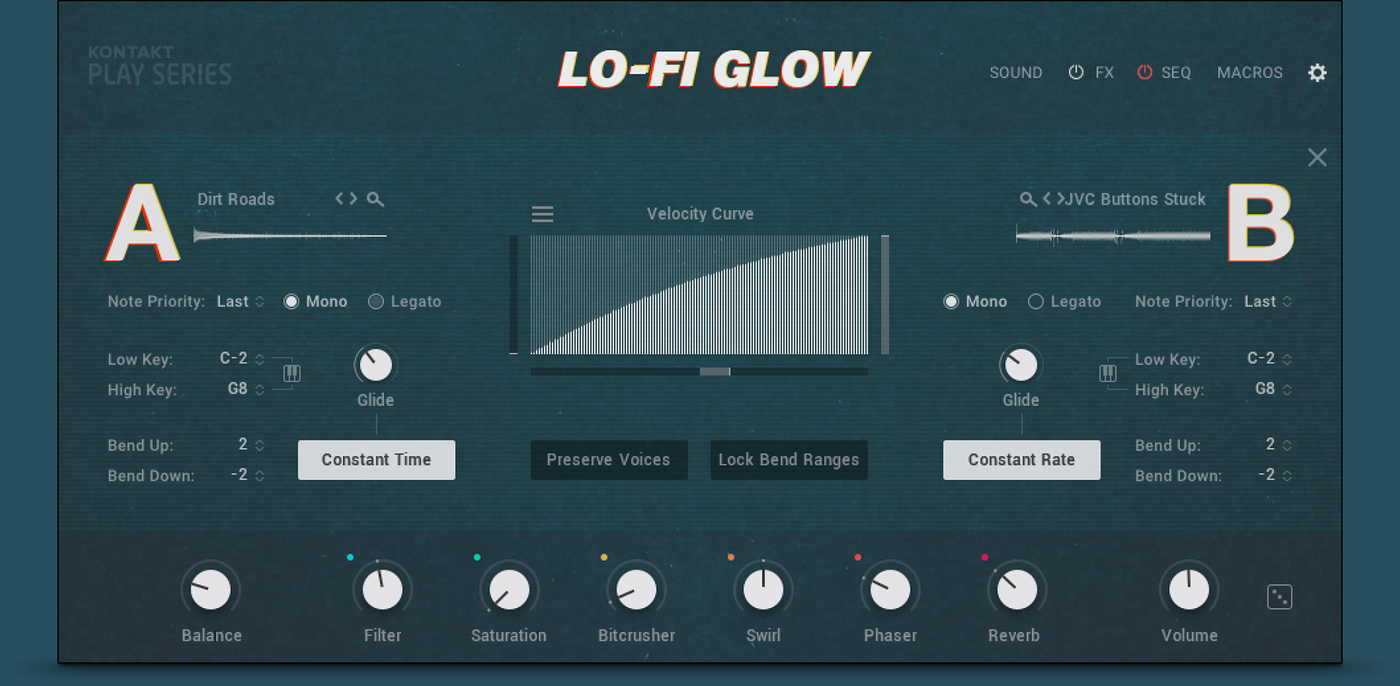Open the SOUND page
This screenshot has height=686, width=1400.
point(1016,72)
